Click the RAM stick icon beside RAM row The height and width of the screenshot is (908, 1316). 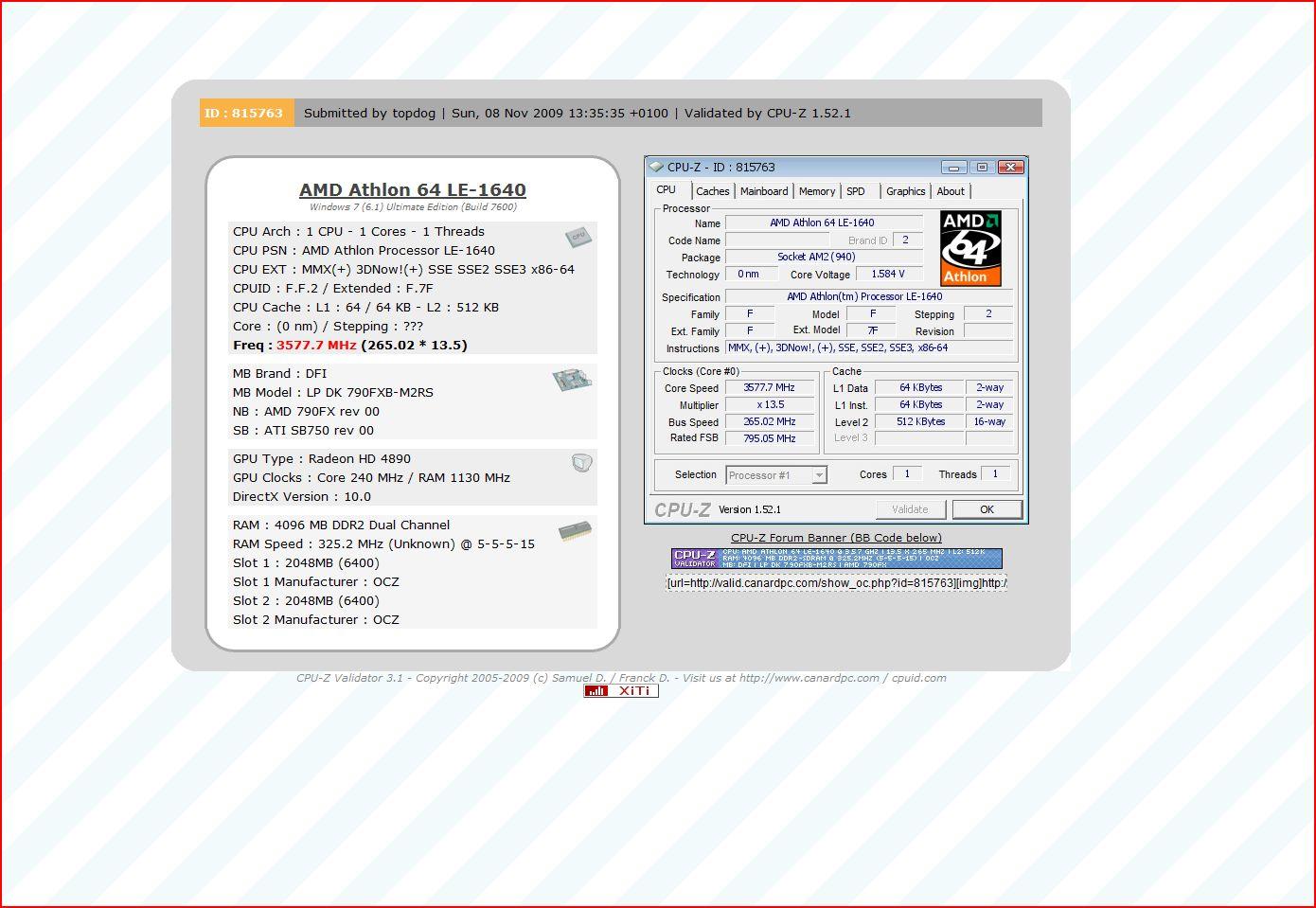coord(575,531)
